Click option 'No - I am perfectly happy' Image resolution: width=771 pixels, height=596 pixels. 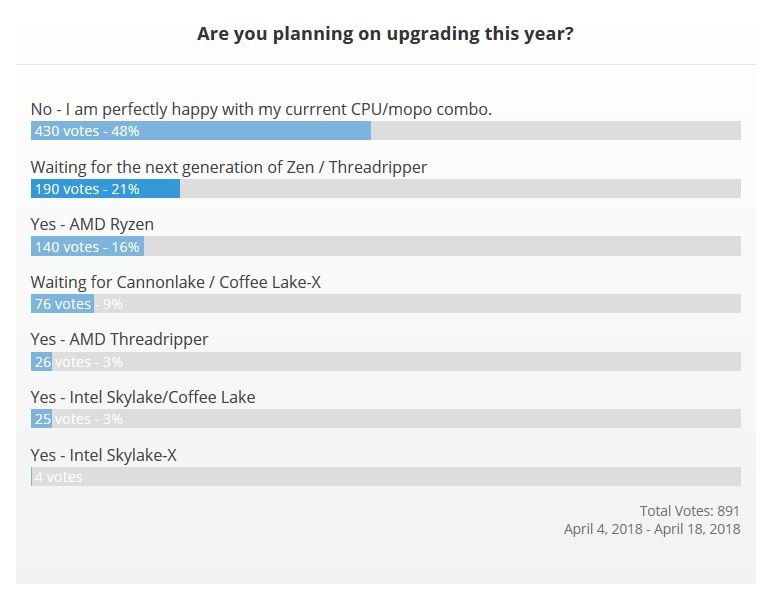[261, 109]
